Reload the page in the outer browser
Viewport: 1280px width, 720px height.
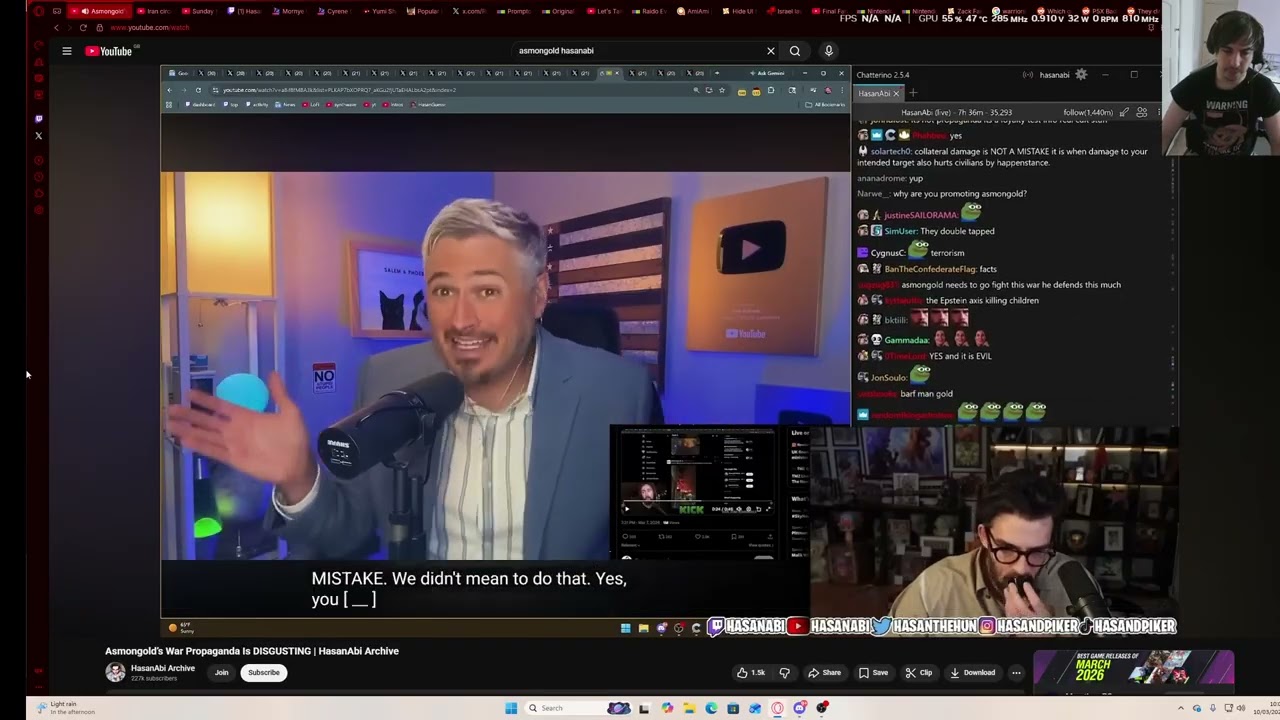point(83,28)
